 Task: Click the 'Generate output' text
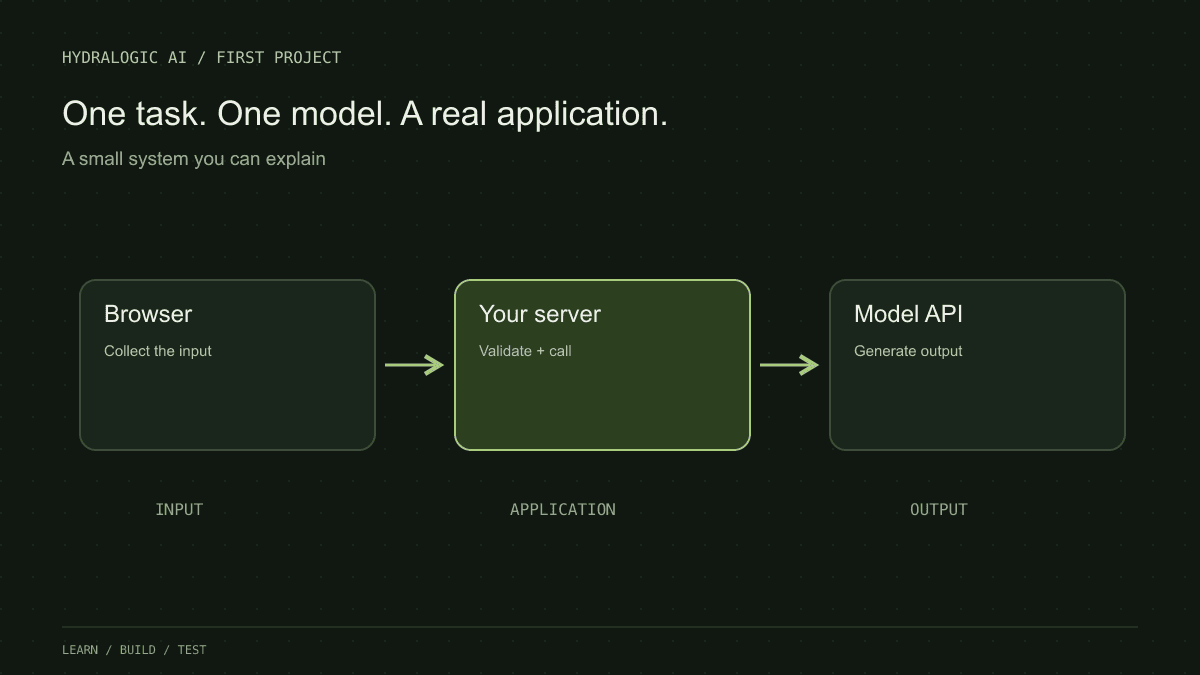(908, 351)
